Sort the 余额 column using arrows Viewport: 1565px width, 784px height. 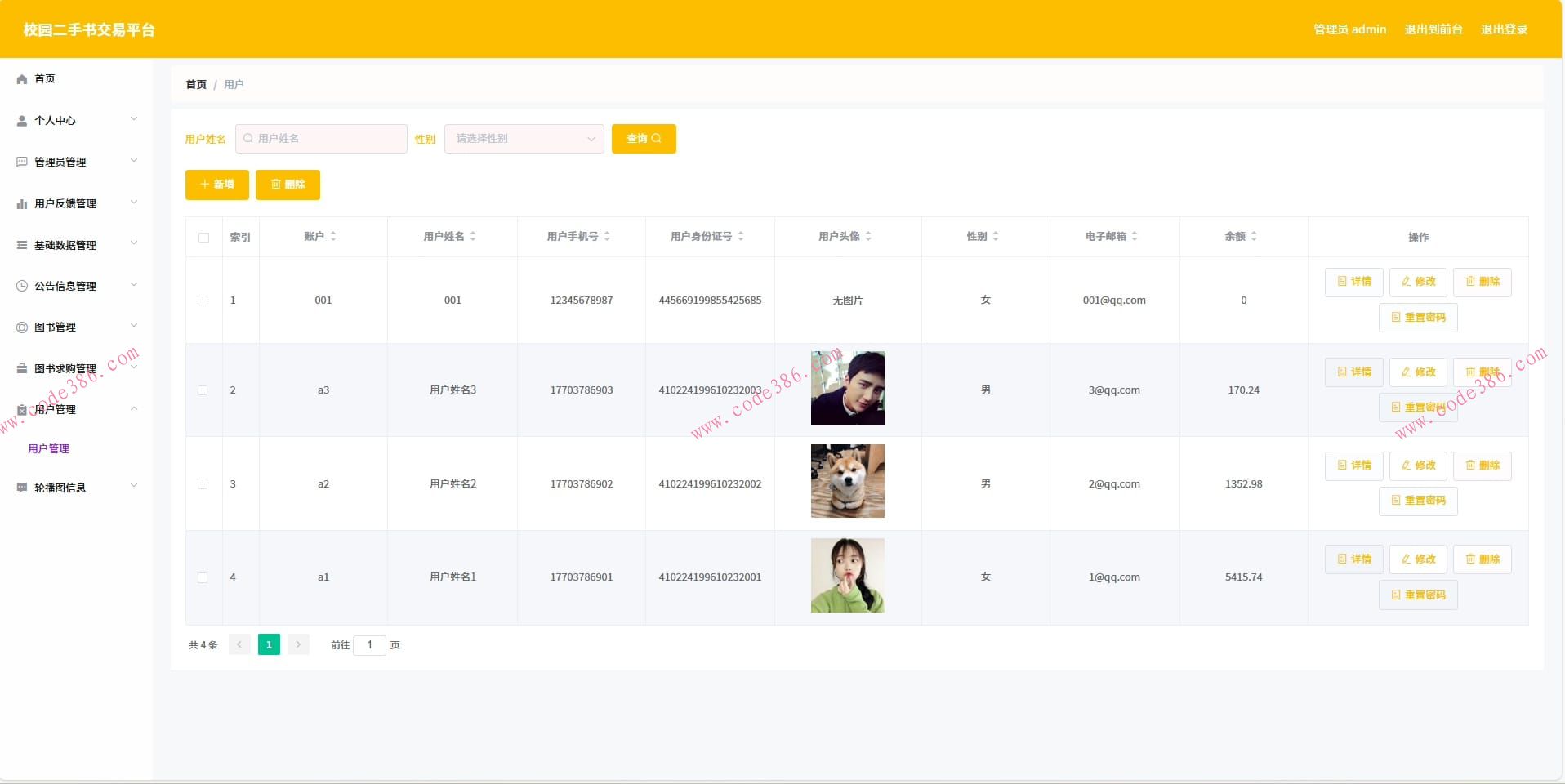coord(1254,237)
